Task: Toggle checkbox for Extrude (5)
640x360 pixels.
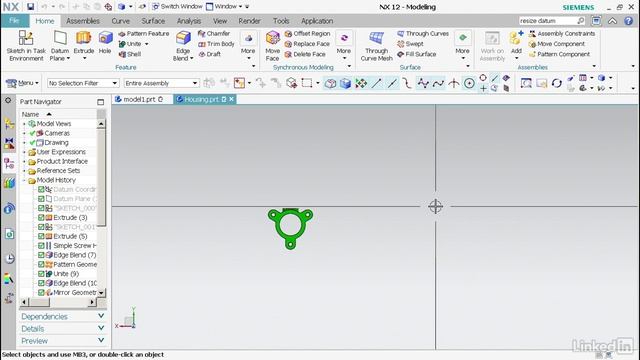Action: 41,236
